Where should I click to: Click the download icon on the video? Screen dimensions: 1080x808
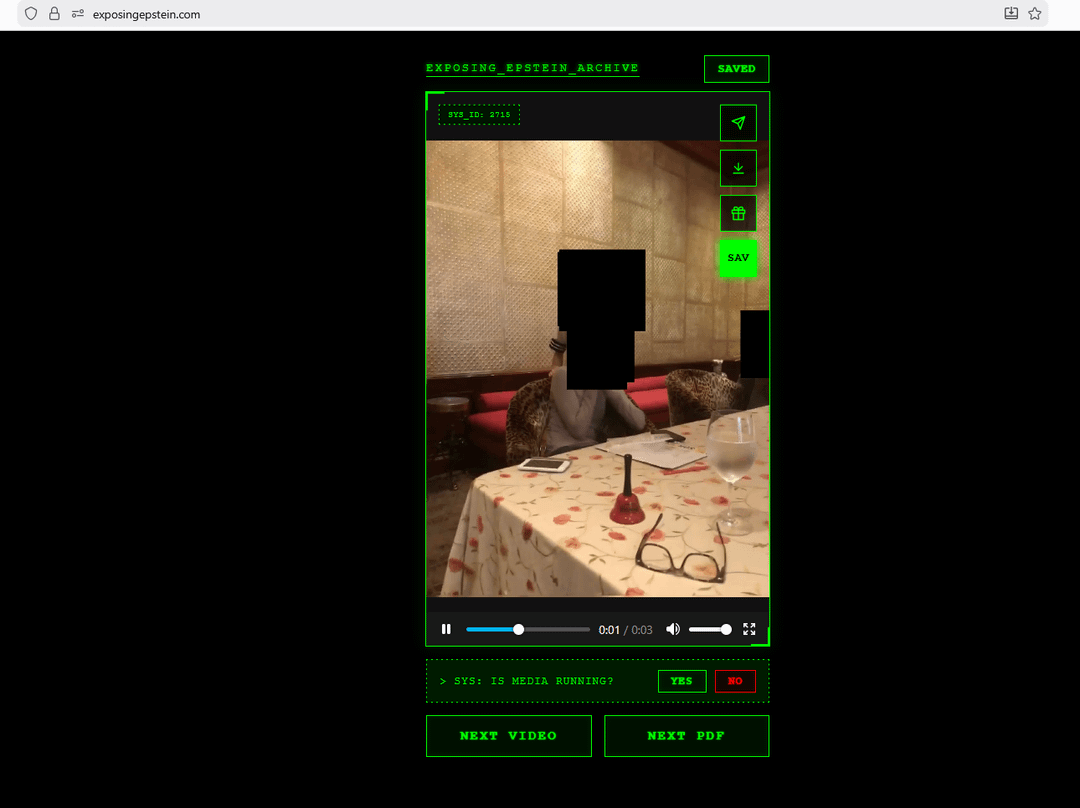(738, 168)
